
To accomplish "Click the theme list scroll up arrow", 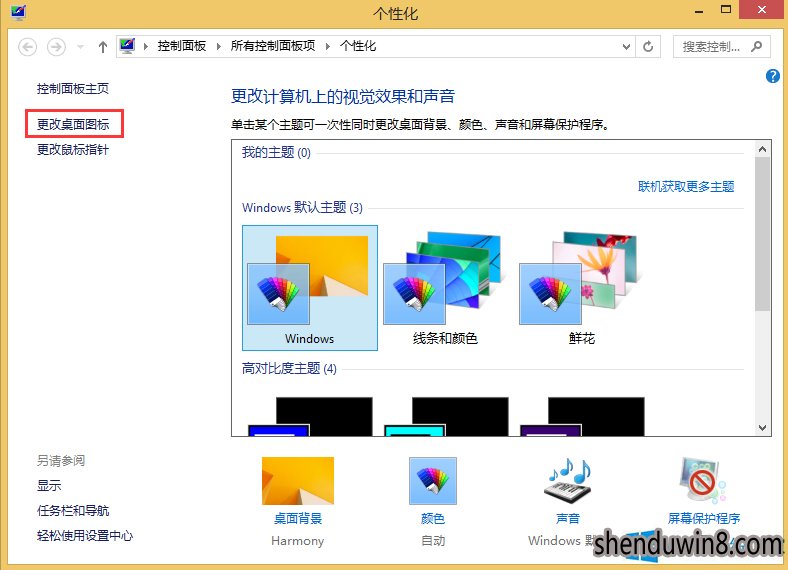I will pyautogui.click(x=762, y=149).
